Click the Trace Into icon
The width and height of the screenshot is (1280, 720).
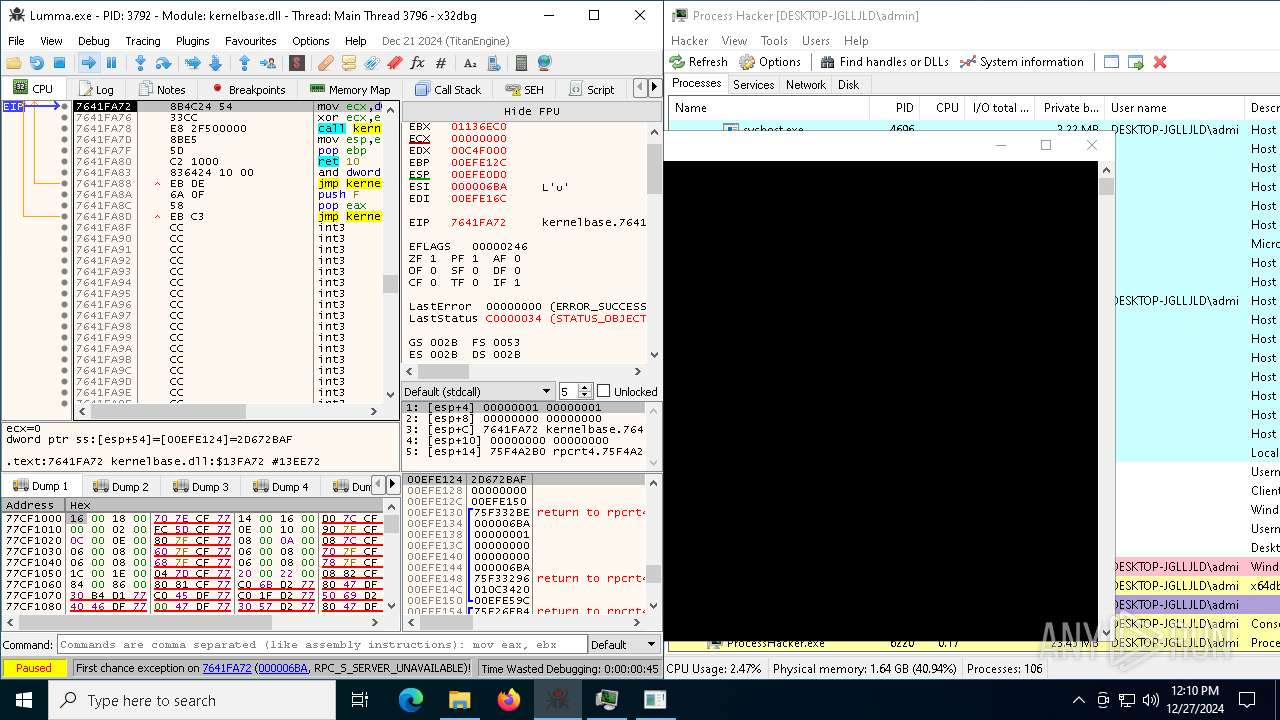(x=193, y=63)
